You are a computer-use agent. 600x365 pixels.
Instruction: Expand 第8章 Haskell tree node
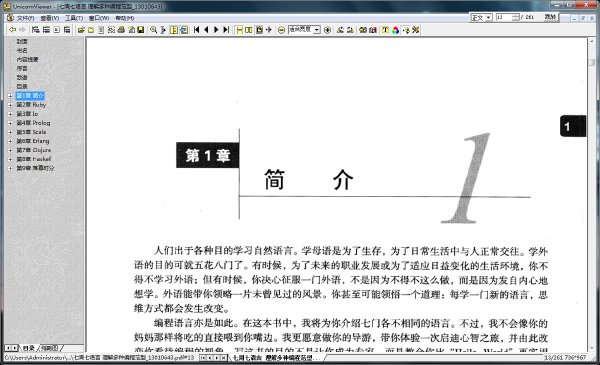[x=10, y=159]
